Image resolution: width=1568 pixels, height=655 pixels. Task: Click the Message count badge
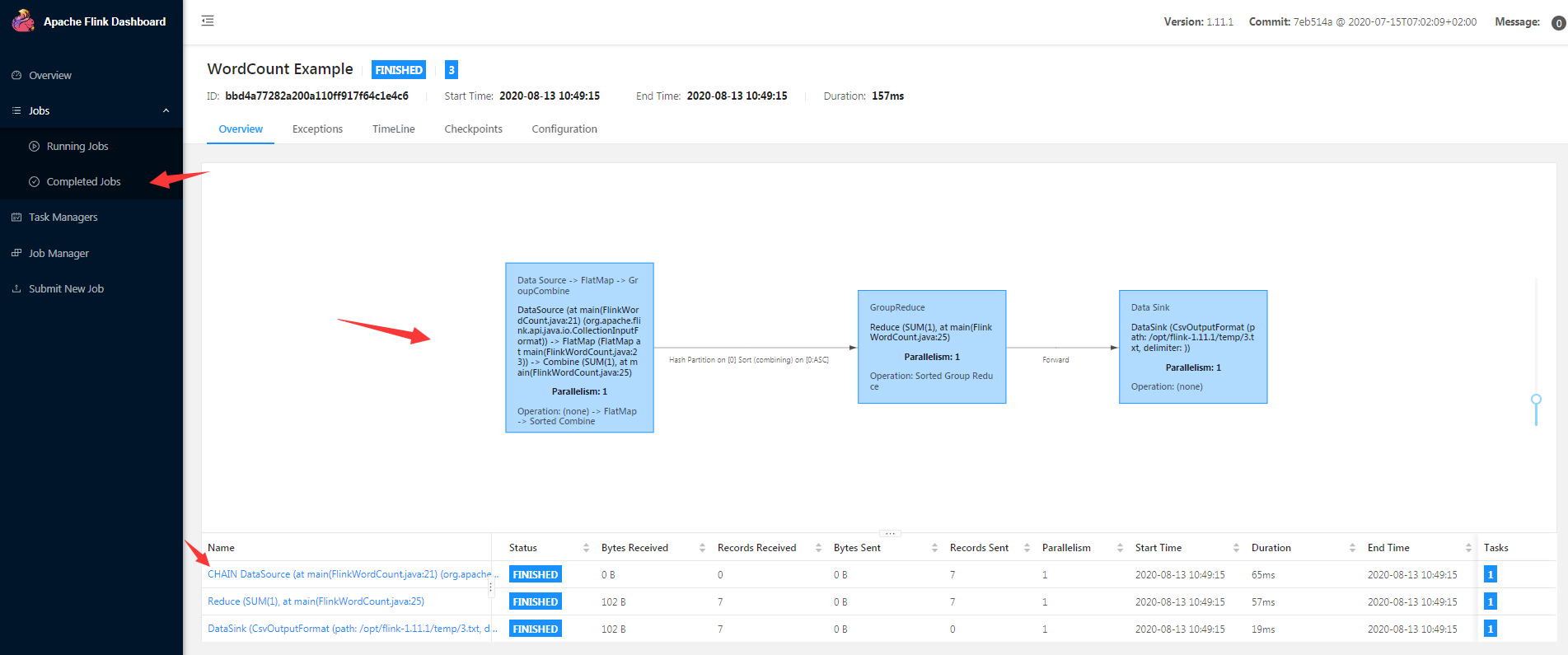1558,23
